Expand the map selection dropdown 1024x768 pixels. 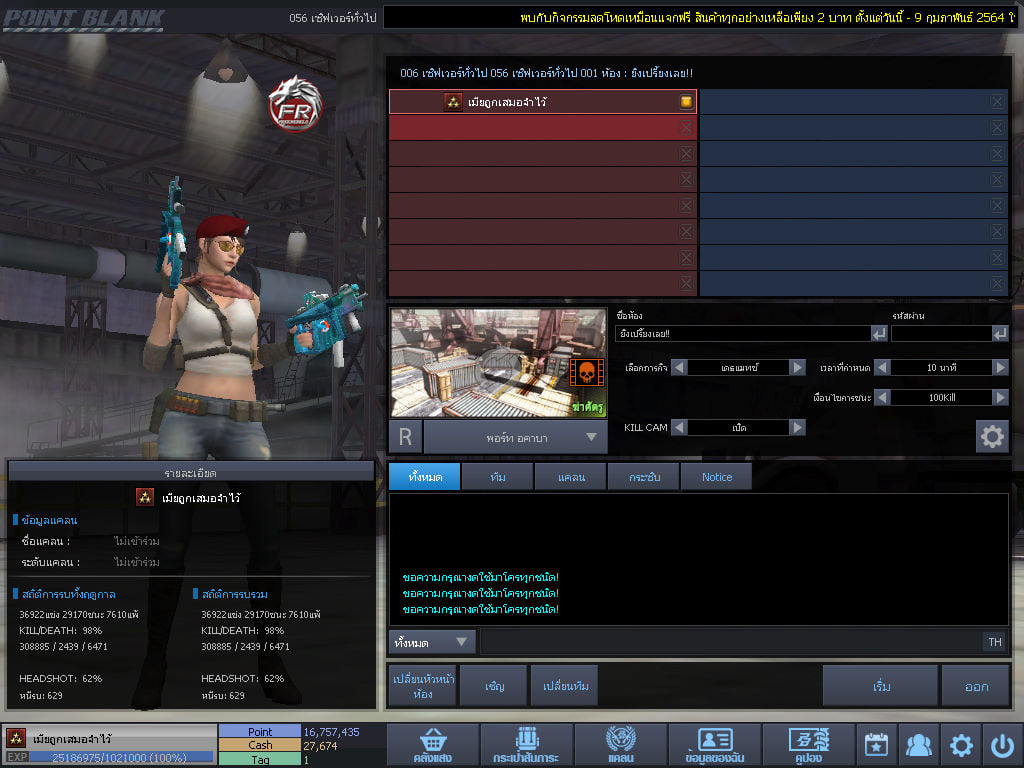click(x=591, y=437)
